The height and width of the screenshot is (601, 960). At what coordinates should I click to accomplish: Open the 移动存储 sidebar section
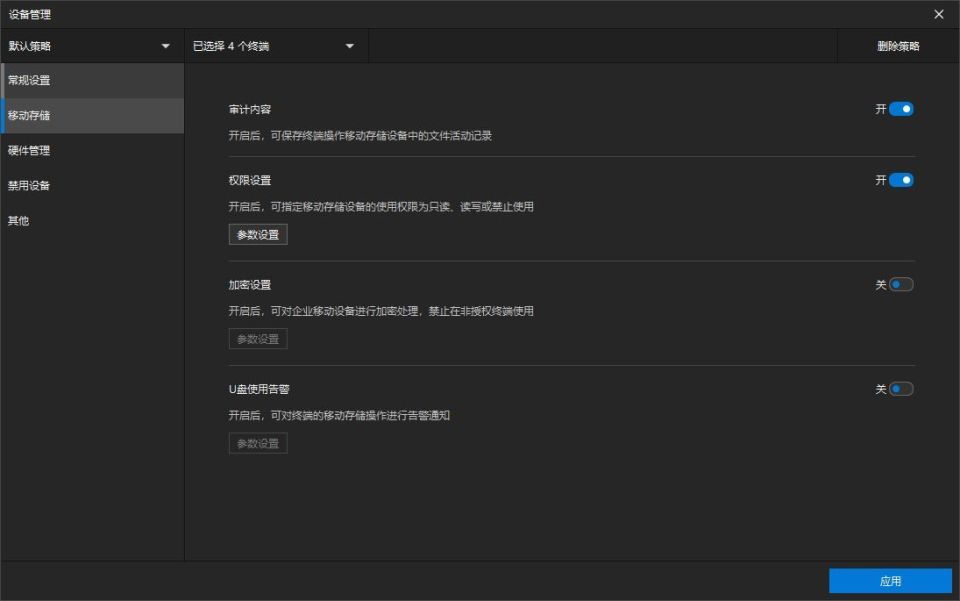tap(92, 116)
